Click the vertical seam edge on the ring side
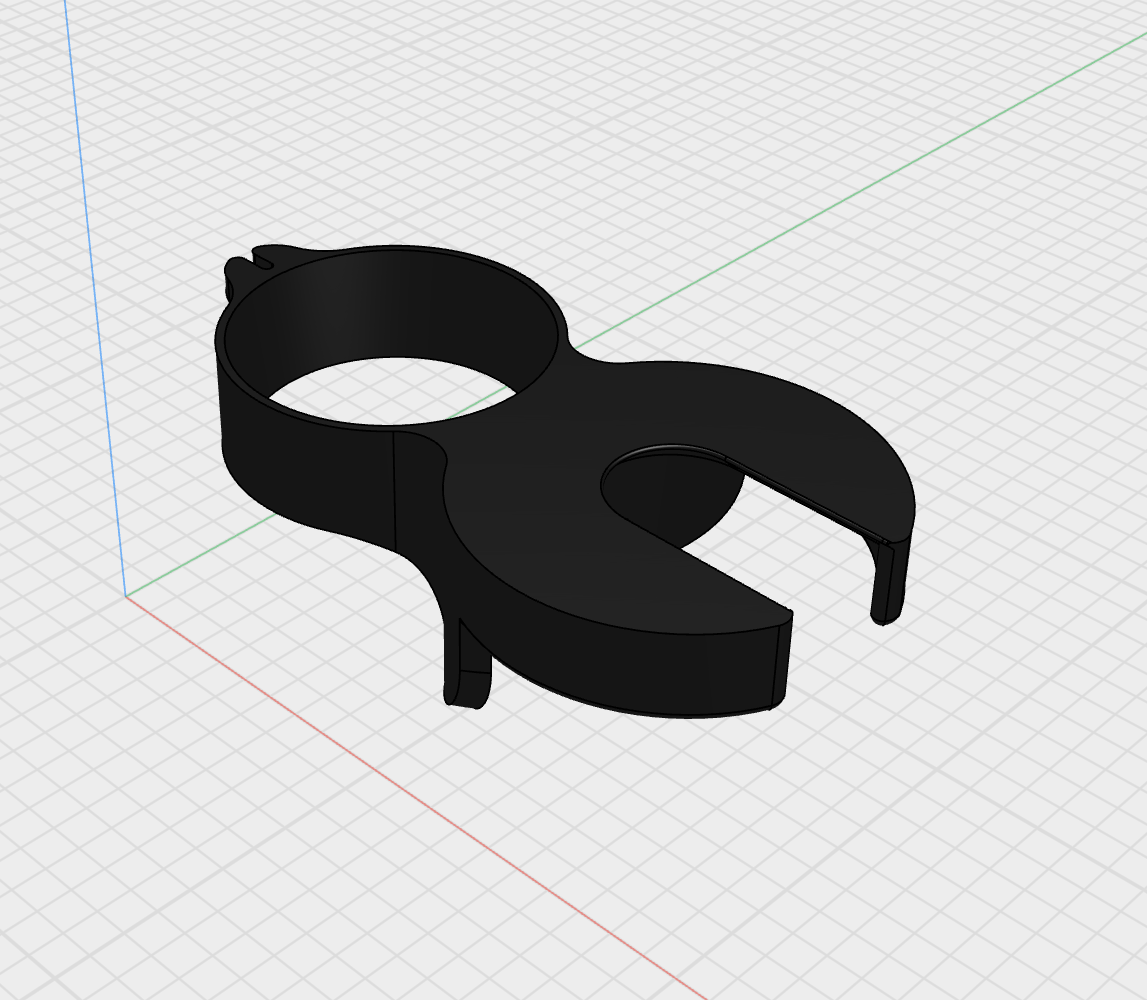 click(x=395, y=490)
